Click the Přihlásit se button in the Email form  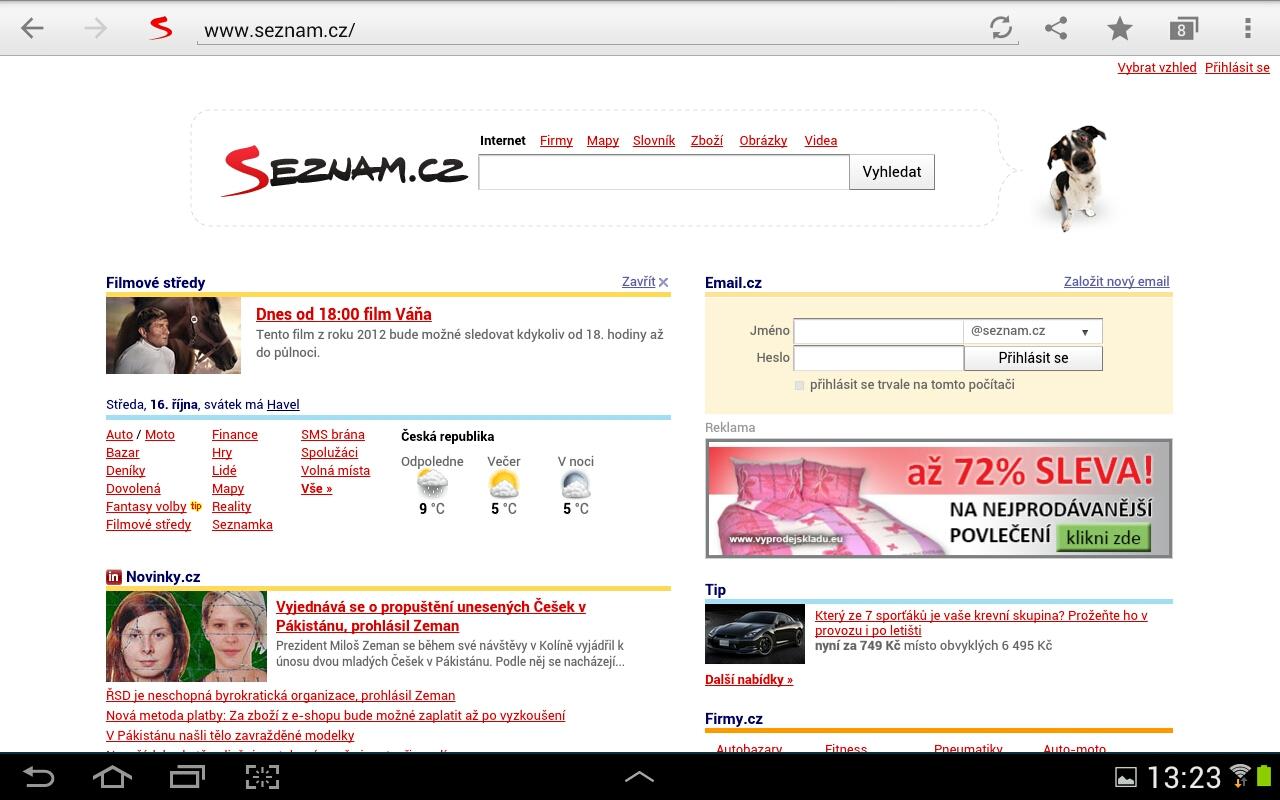pyautogui.click(x=1033, y=358)
